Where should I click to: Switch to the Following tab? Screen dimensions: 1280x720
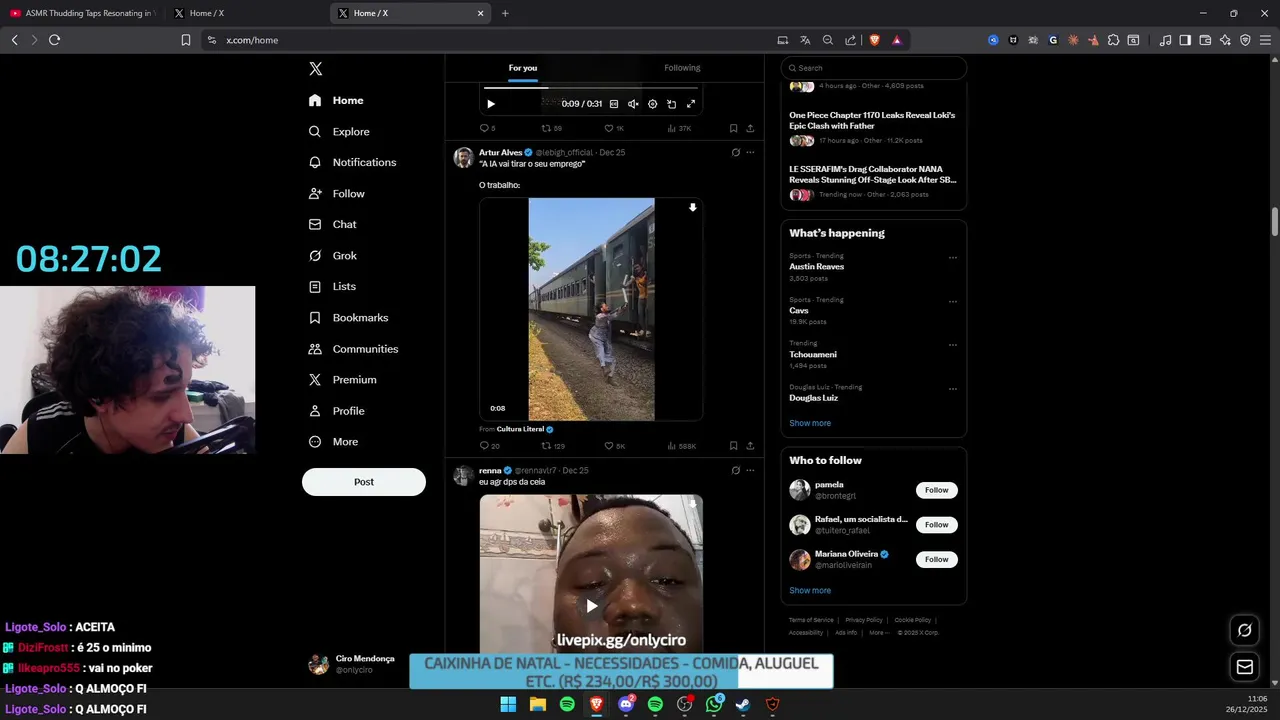682,68
